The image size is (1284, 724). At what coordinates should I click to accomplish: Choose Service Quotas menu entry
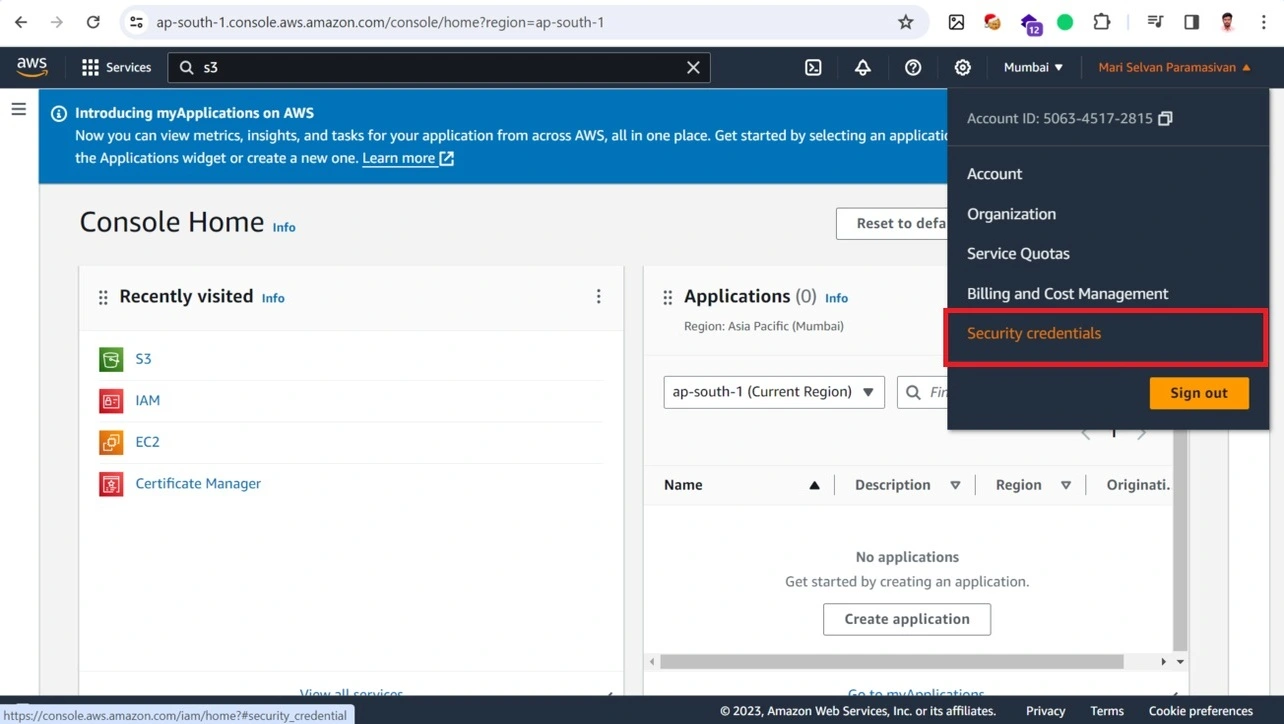(x=1018, y=253)
